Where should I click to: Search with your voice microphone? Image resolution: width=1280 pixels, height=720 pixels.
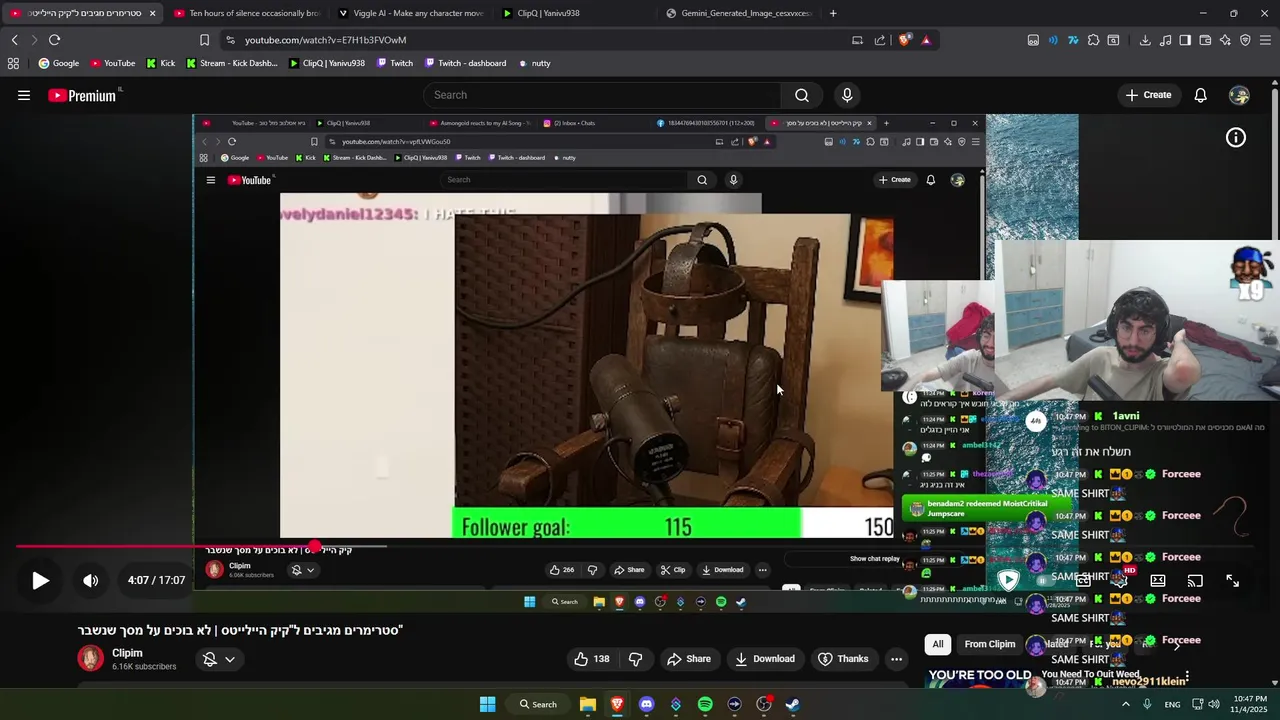coord(847,95)
